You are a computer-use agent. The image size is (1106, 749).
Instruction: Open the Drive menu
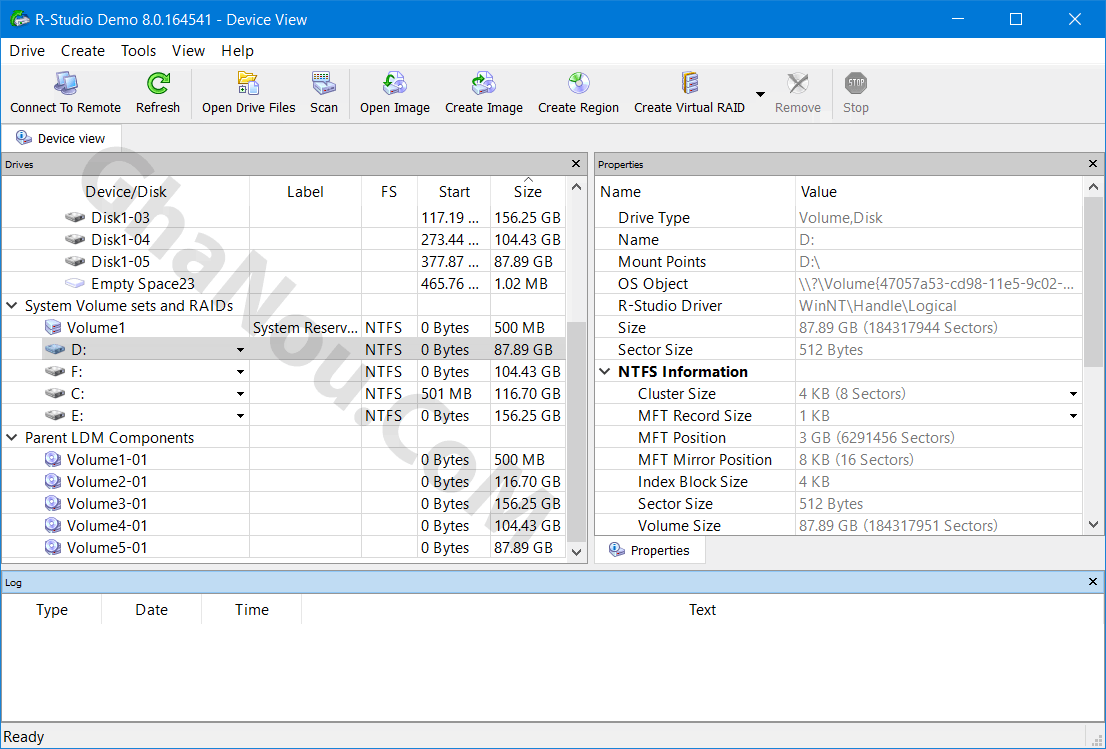(27, 51)
